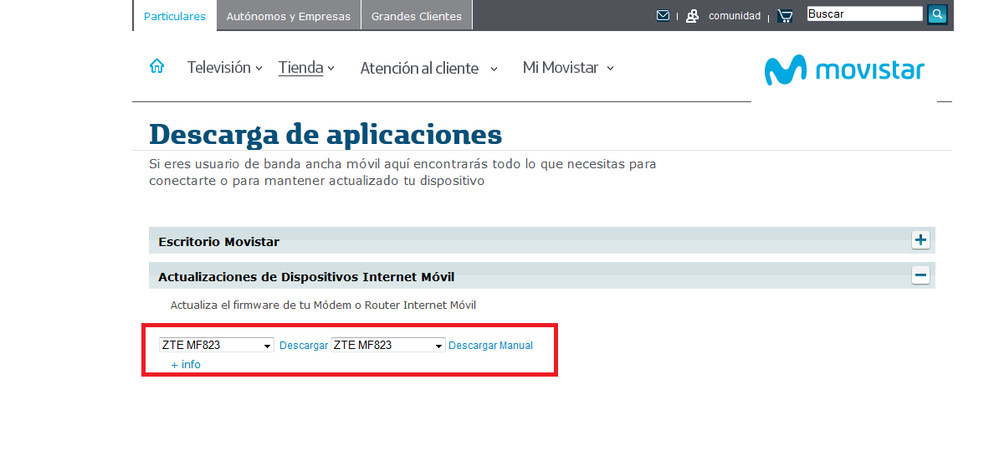Click the Descargar firmware link
Screen dimensions: 999x452
pos(303,346)
